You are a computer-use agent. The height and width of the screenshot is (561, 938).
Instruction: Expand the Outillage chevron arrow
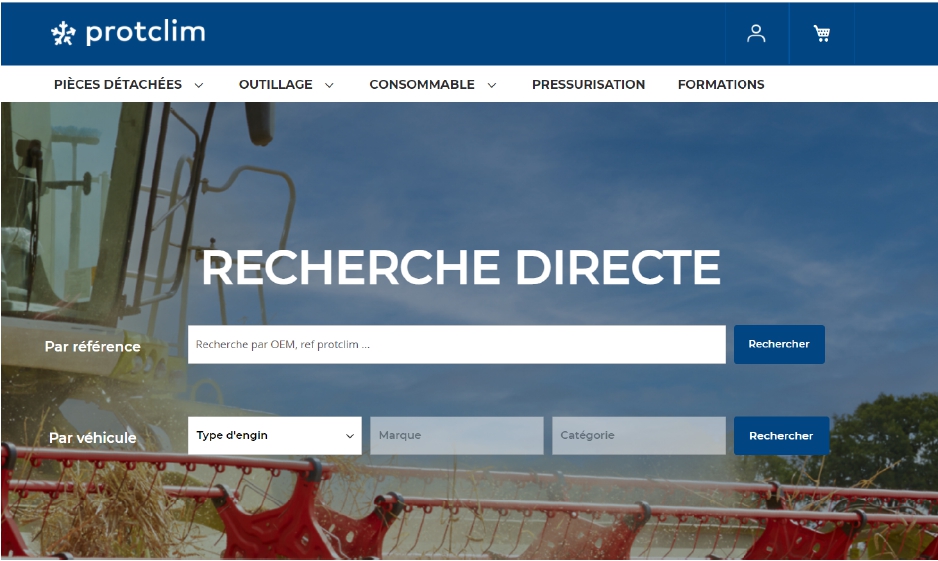(x=329, y=85)
